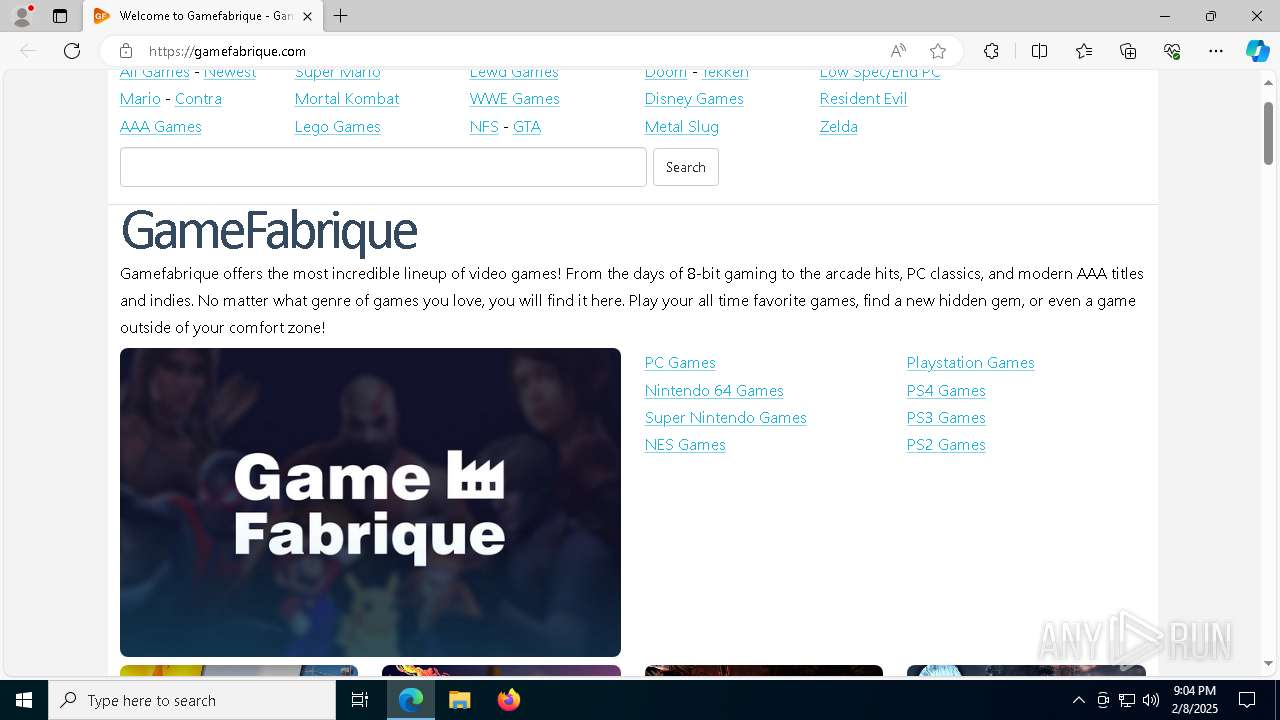Open the Nintendo 64 Games link

click(x=714, y=391)
